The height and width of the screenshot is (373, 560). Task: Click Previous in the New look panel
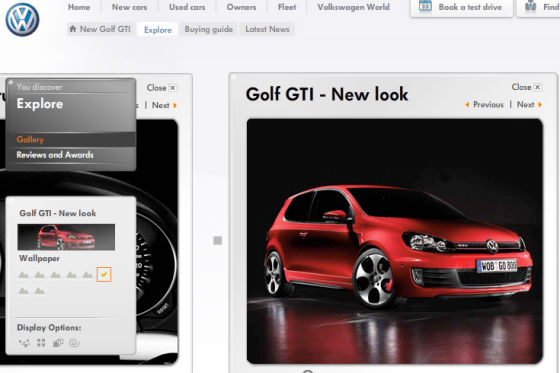point(485,105)
